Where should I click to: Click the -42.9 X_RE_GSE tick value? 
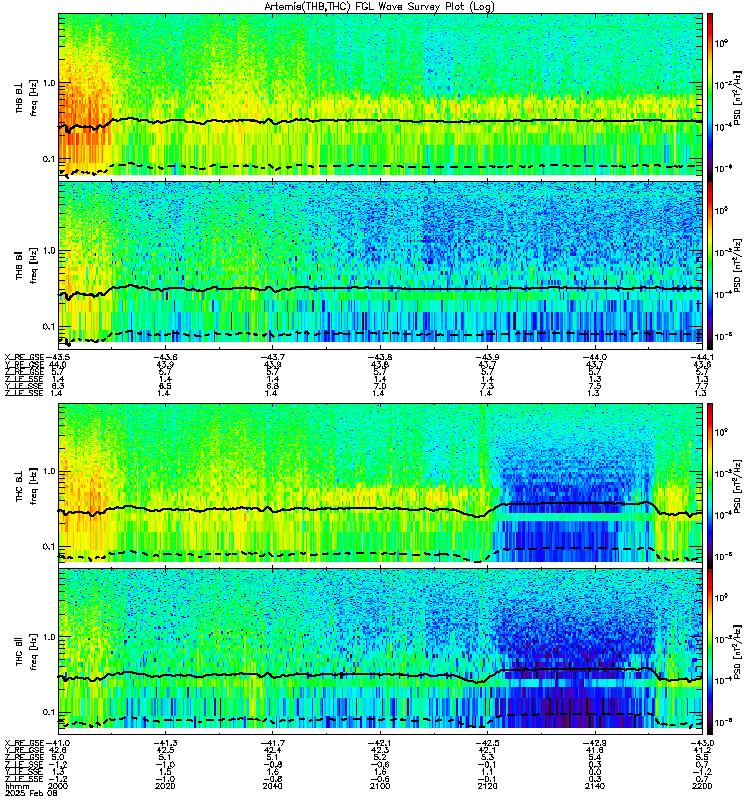(x=595, y=743)
